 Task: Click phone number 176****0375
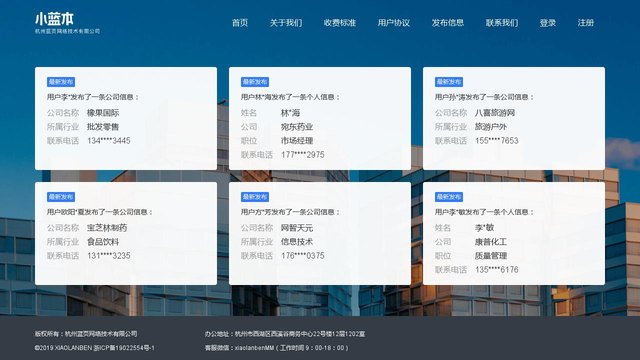point(302,256)
